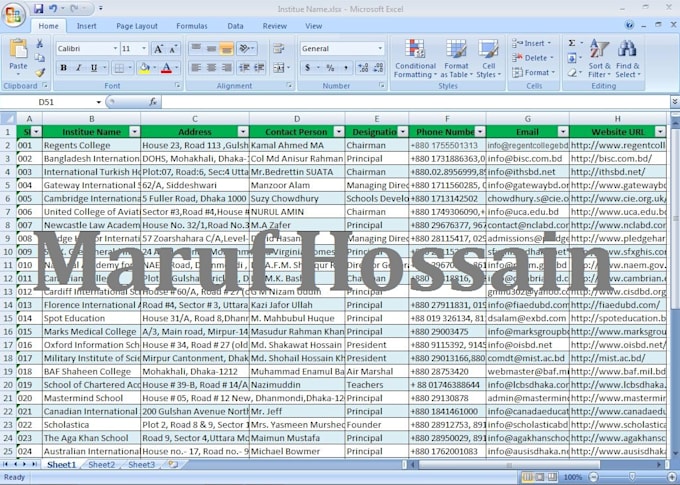680x485 pixels.
Task: Open Format as Table gallery
Action: click(x=456, y=59)
